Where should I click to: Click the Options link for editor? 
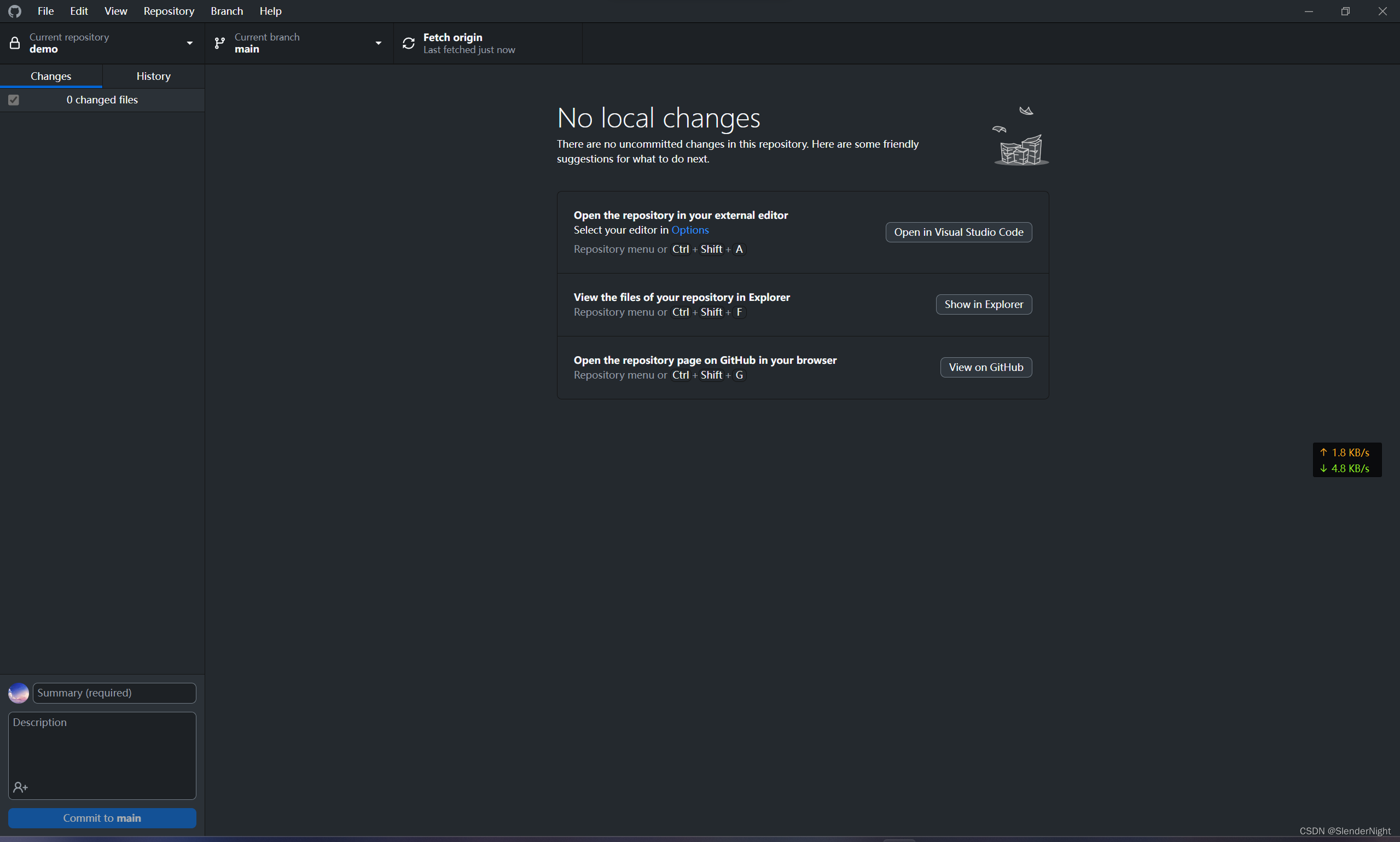click(690, 230)
